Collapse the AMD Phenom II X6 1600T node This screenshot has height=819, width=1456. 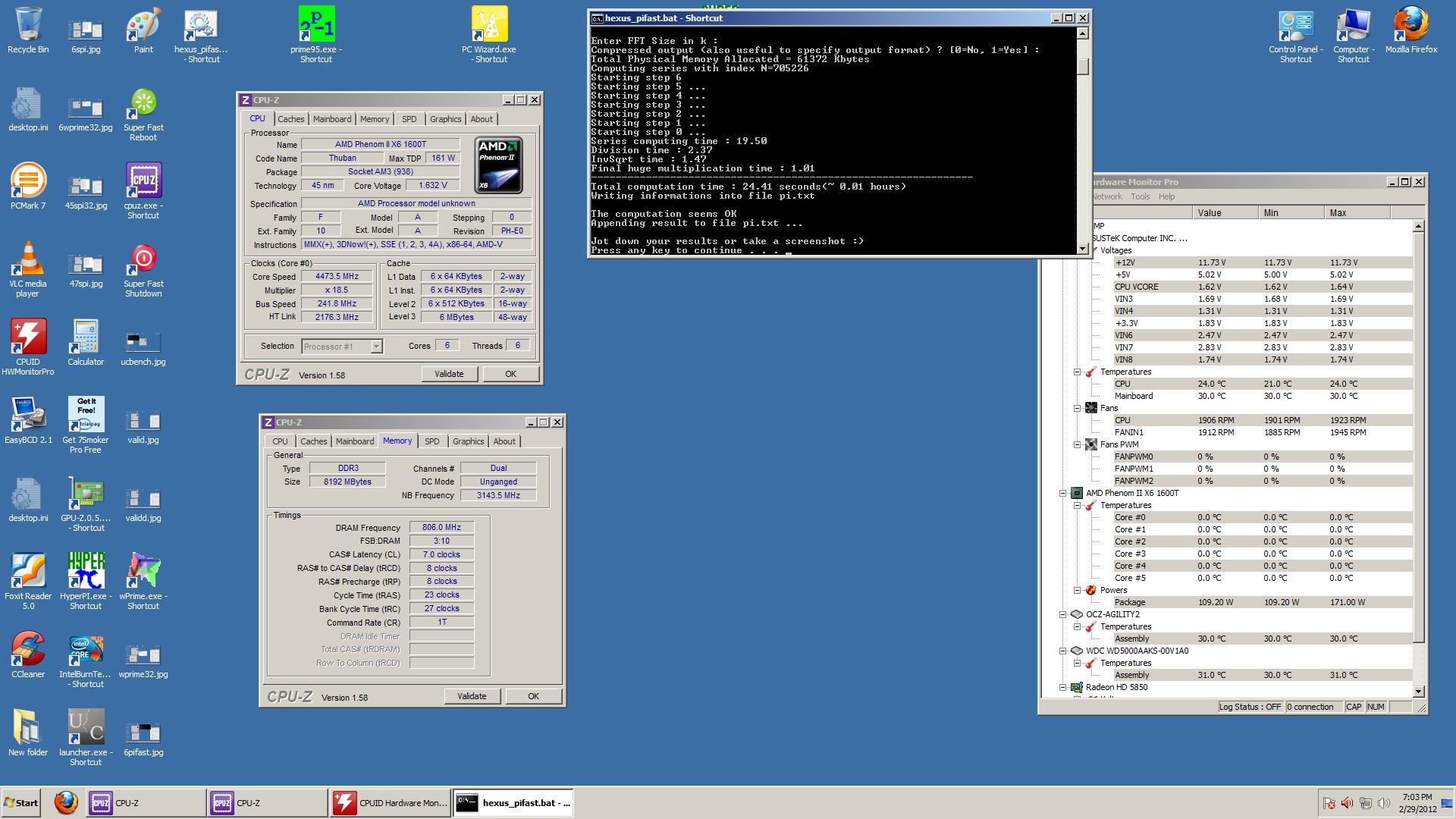click(1063, 493)
